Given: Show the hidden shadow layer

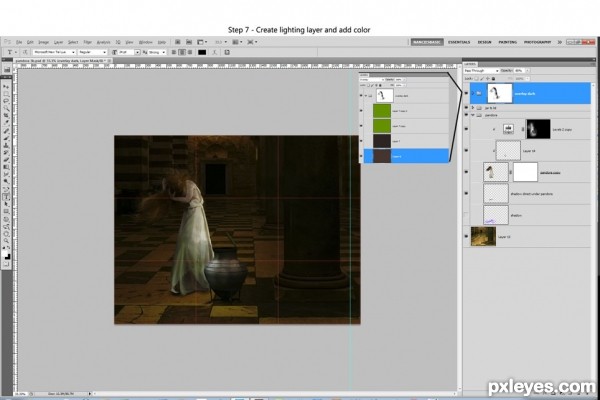Looking at the screenshot, I should pyautogui.click(x=466, y=215).
